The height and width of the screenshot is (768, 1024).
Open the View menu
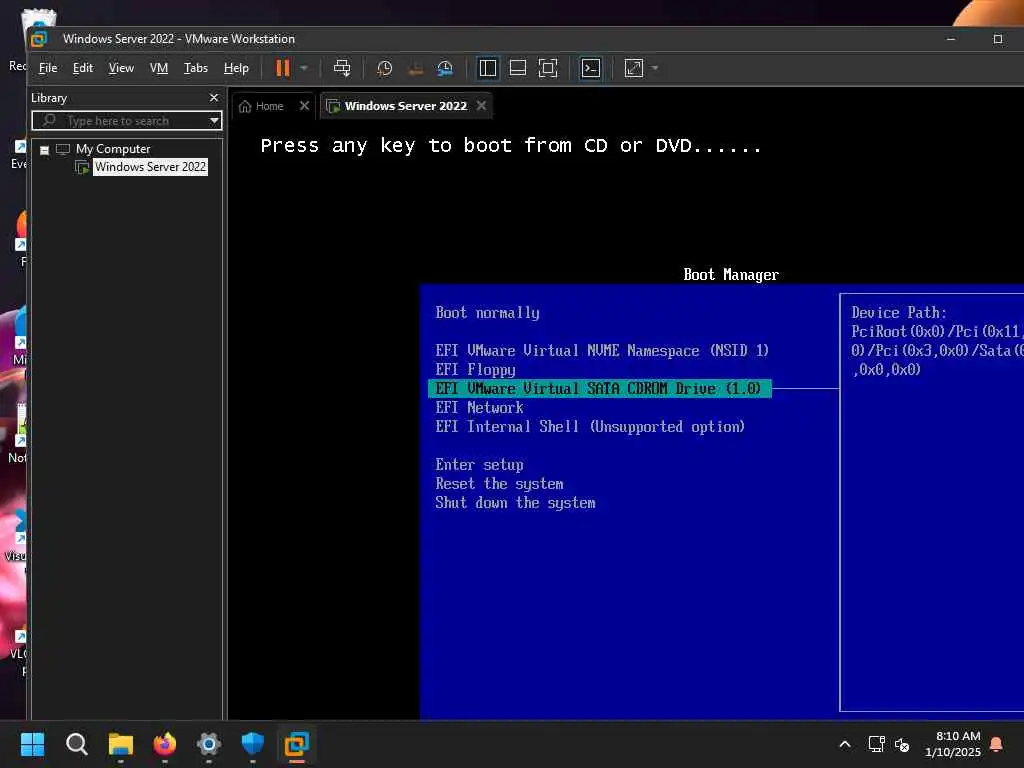tap(121, 68)
